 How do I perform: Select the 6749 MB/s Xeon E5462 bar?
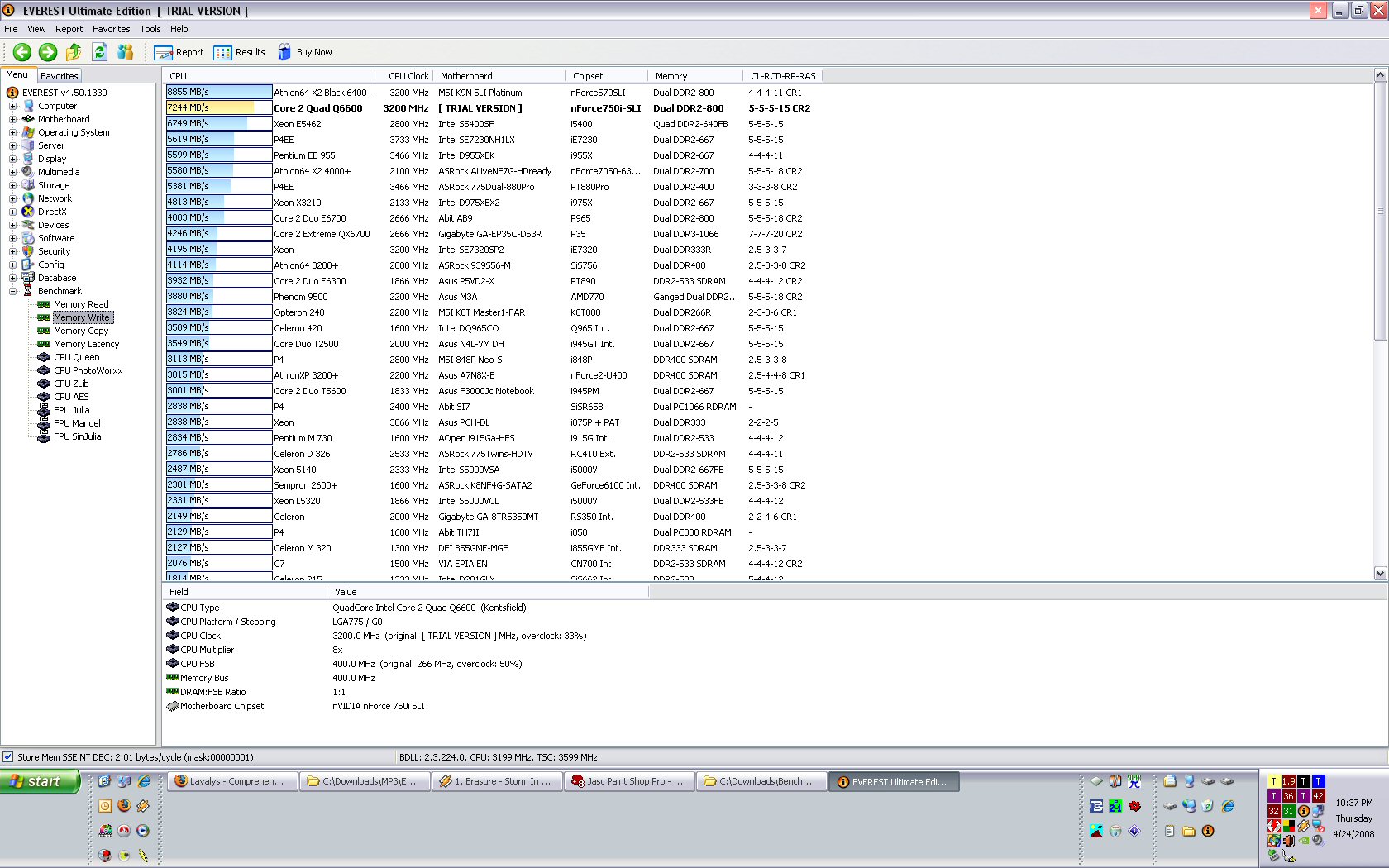coord(219,123)
